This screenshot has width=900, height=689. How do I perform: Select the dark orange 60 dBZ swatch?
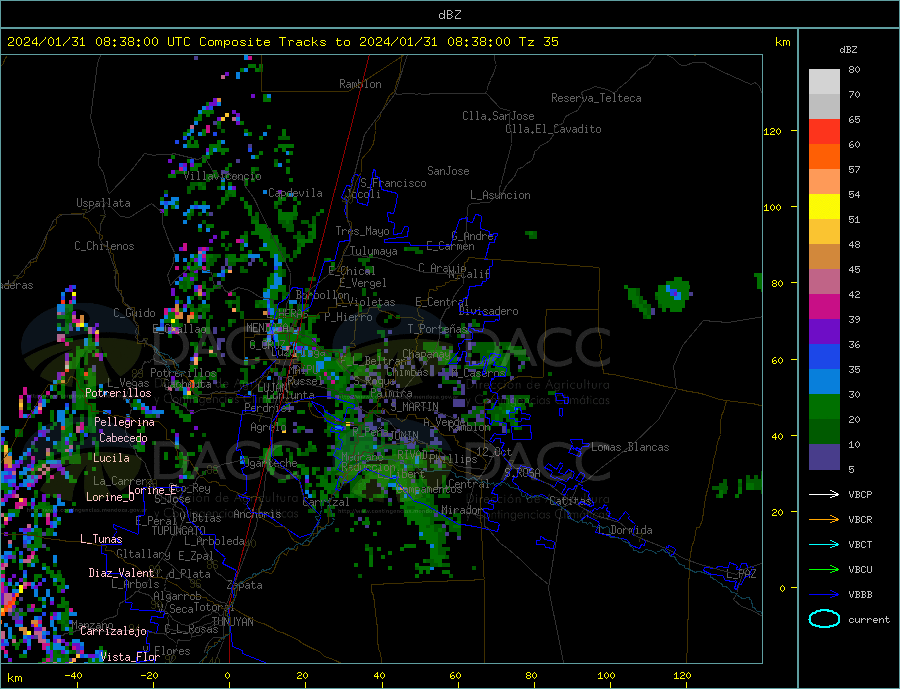(824, 157)
